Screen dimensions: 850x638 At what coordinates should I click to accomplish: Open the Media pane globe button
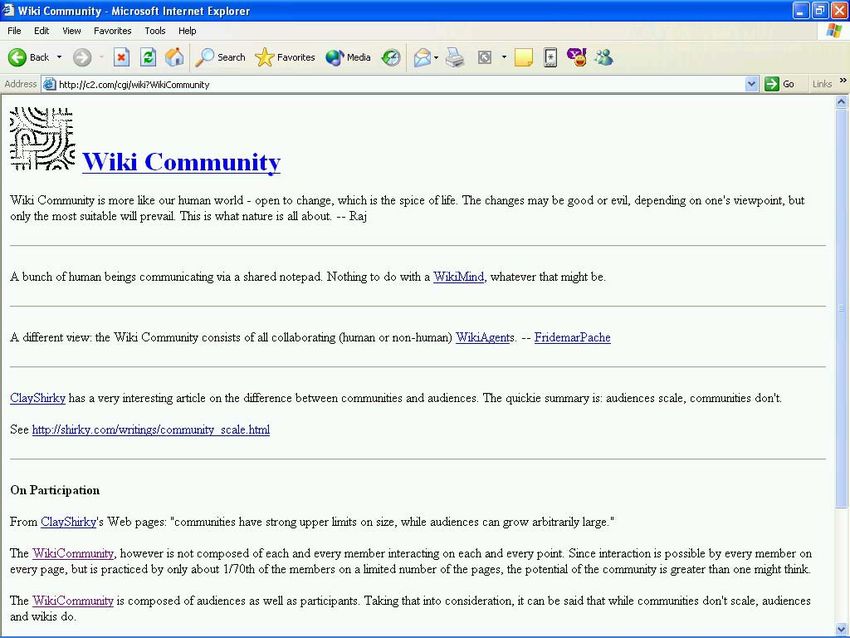[348, 57]
